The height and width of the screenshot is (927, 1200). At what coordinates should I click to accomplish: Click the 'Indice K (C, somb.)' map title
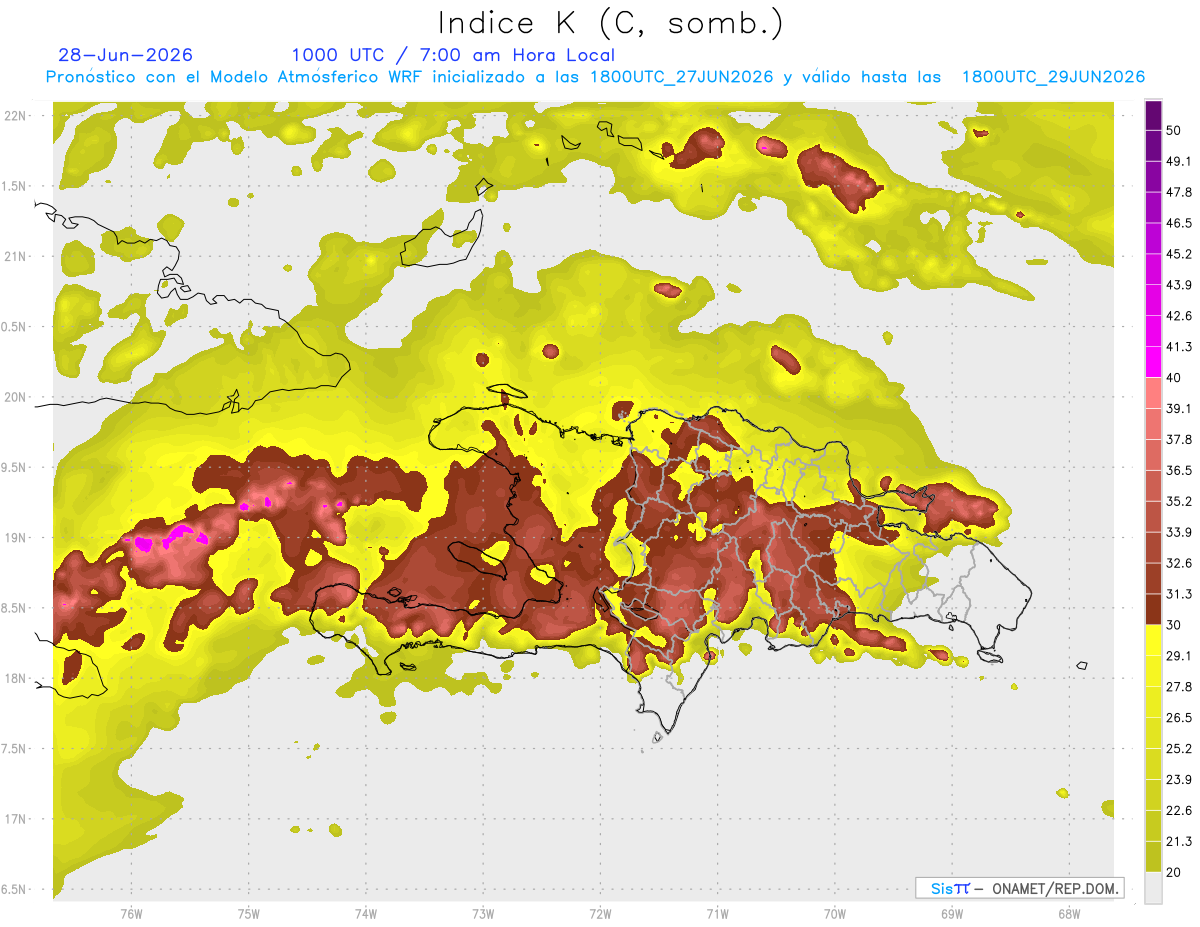pos(610,23)
